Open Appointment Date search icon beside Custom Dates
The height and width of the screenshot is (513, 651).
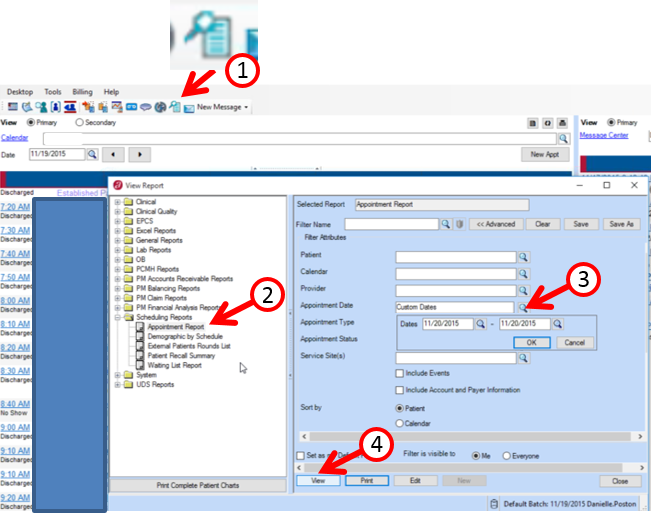[523, 307]
